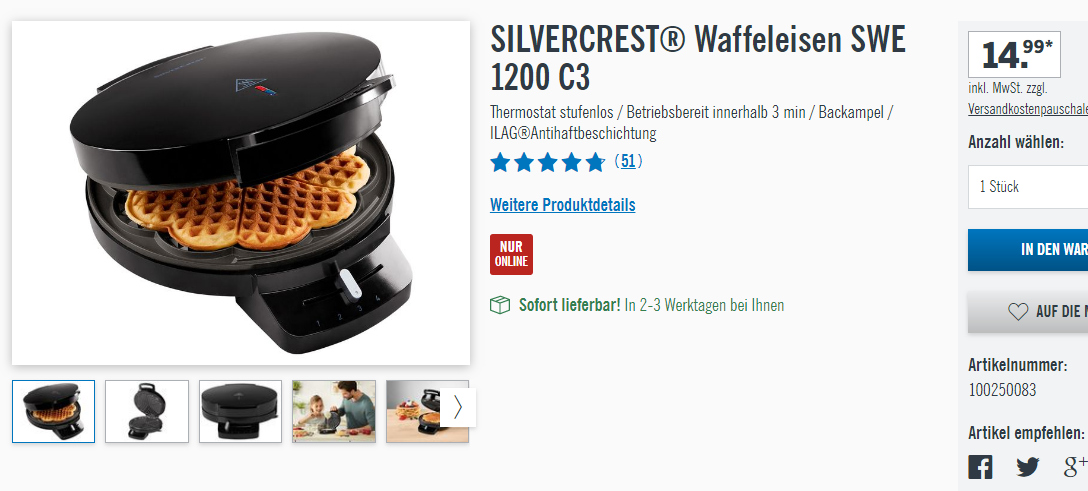
Task: Select the family baking thumbnail
Action: click(x=334, y=411)
